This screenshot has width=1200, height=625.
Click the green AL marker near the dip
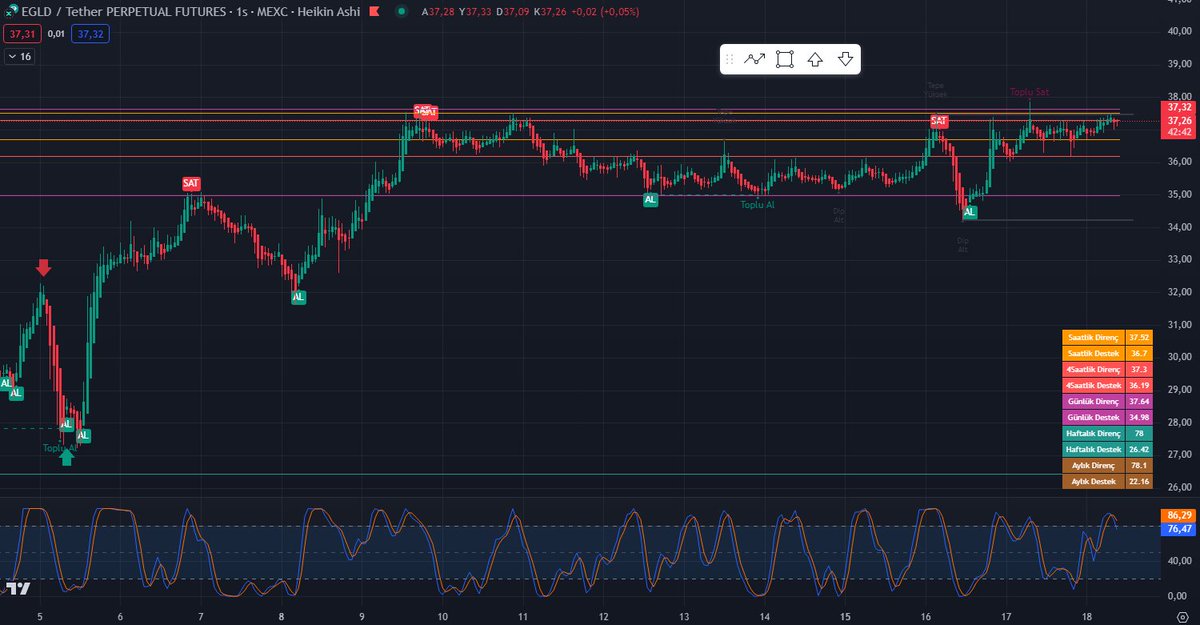(969, 212)
